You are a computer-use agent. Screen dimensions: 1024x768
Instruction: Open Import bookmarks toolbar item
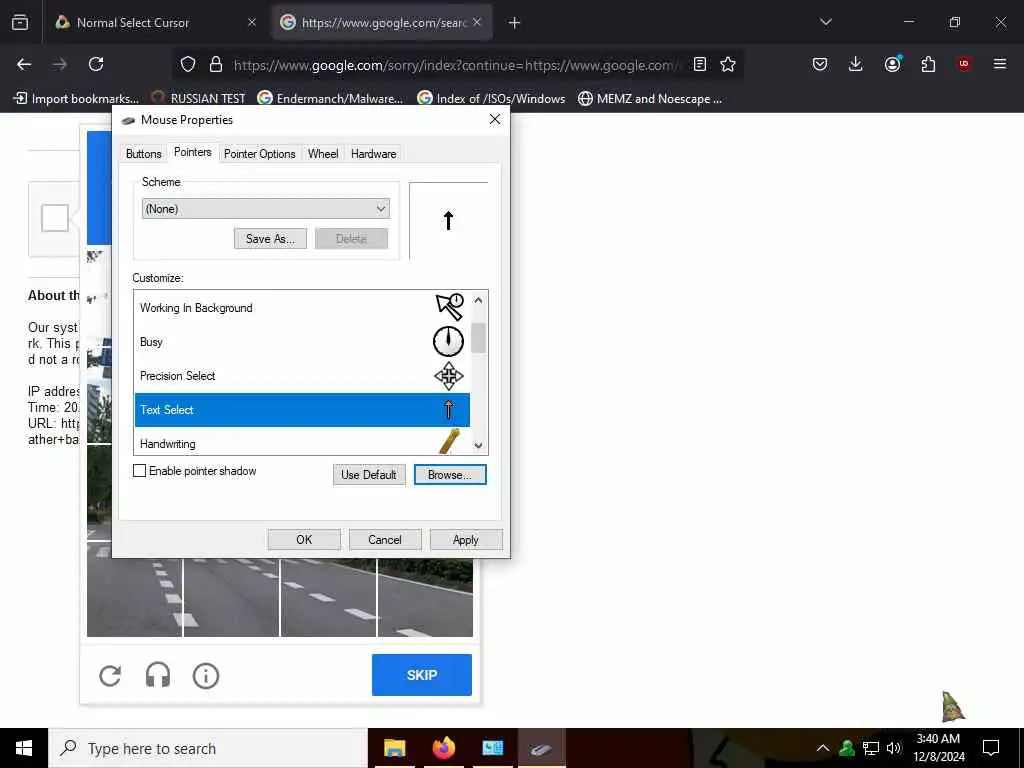76,99
